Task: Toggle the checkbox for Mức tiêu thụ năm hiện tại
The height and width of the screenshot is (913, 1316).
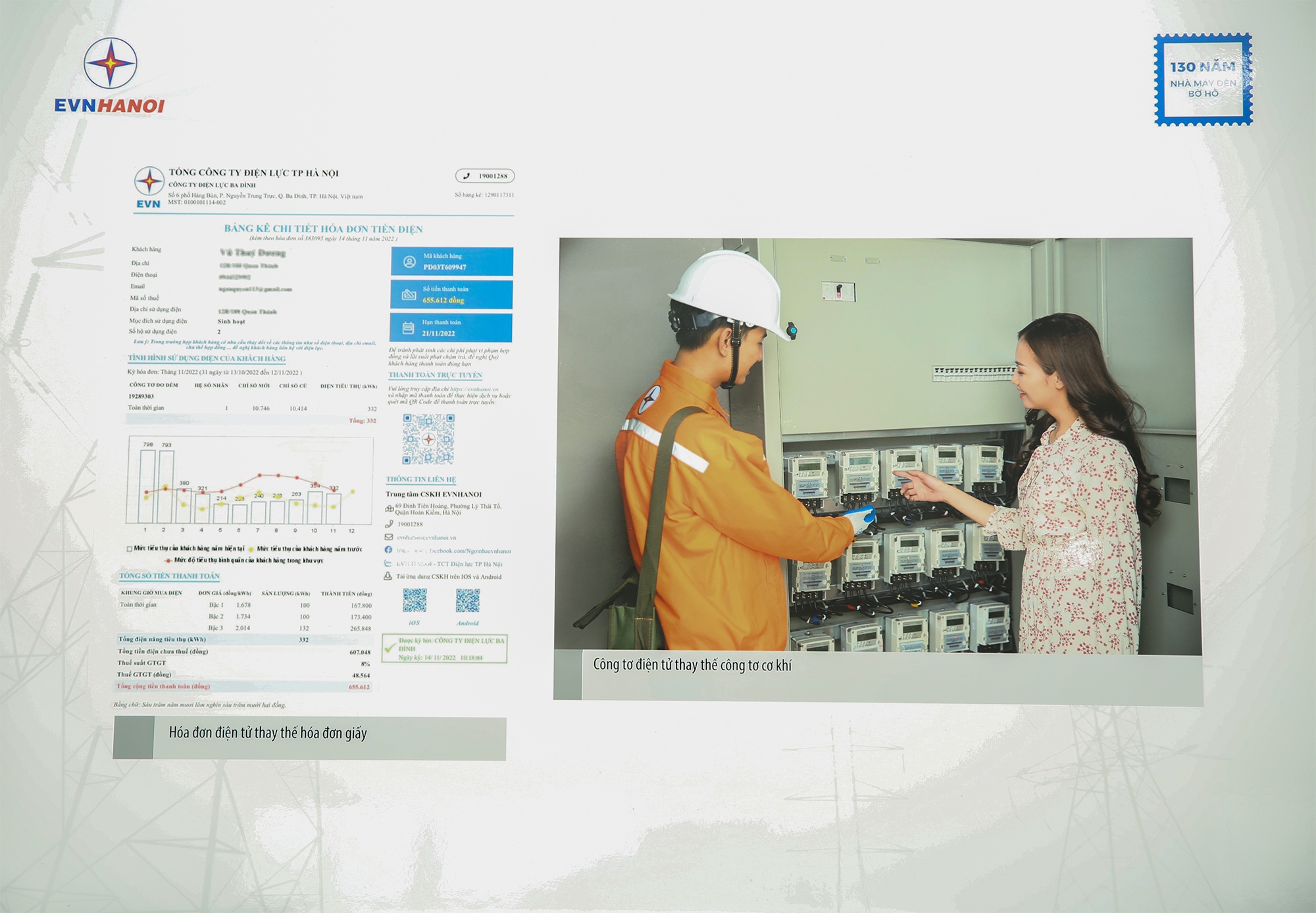Action: [x=129, y=549]
